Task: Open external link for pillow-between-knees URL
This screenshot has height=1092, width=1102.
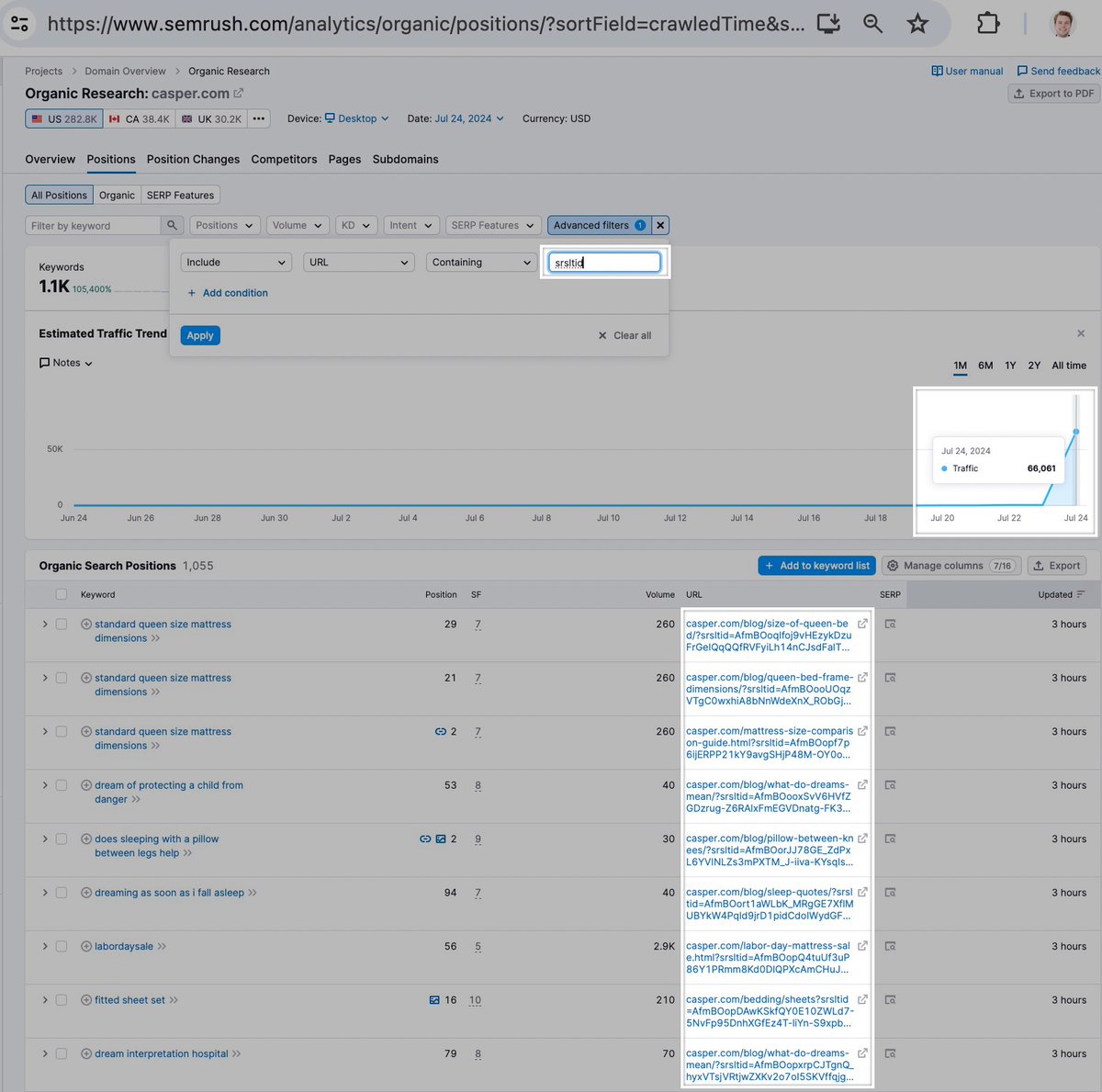Action: click(862, 839)
